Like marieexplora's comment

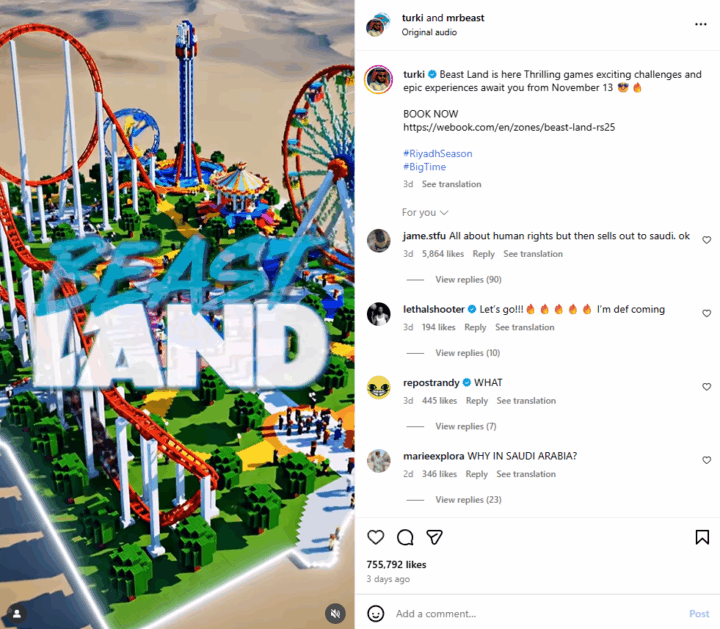(x=707, y=460)
